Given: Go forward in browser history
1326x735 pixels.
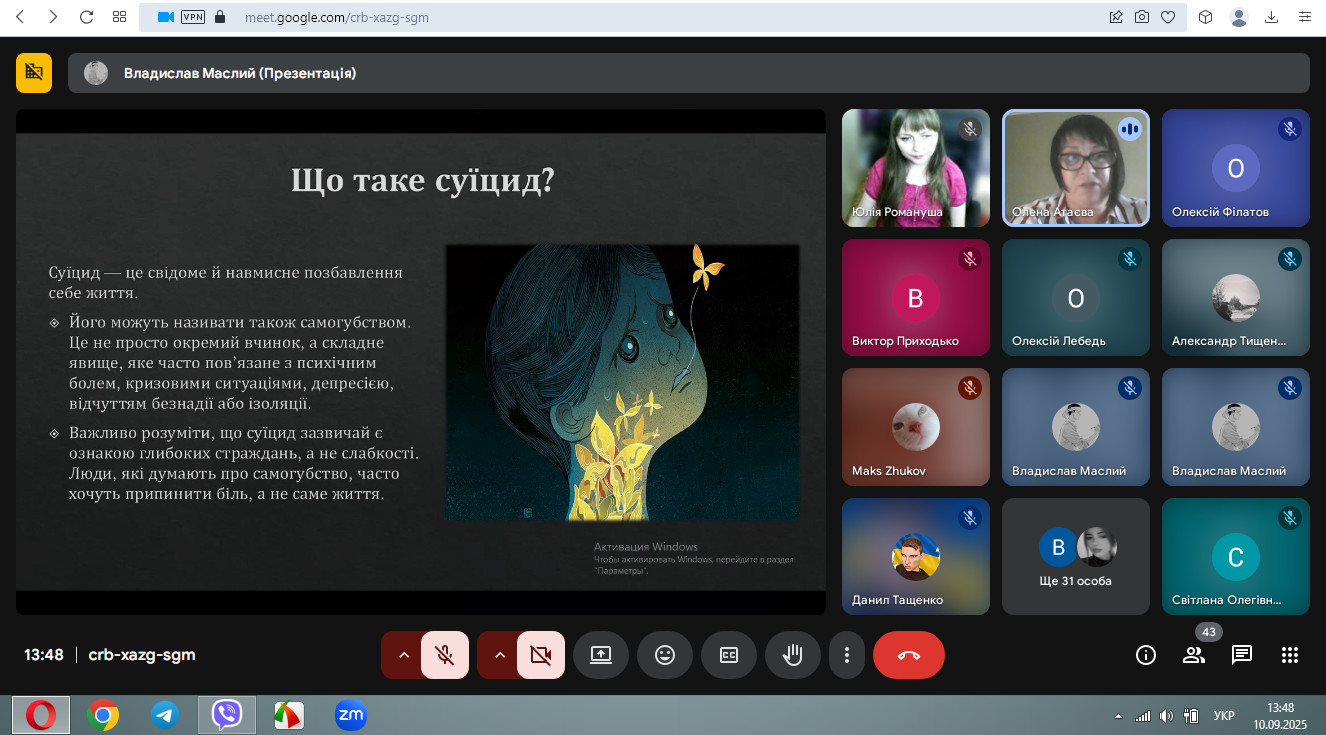Looking at the screenshot, I should (53, 17).
